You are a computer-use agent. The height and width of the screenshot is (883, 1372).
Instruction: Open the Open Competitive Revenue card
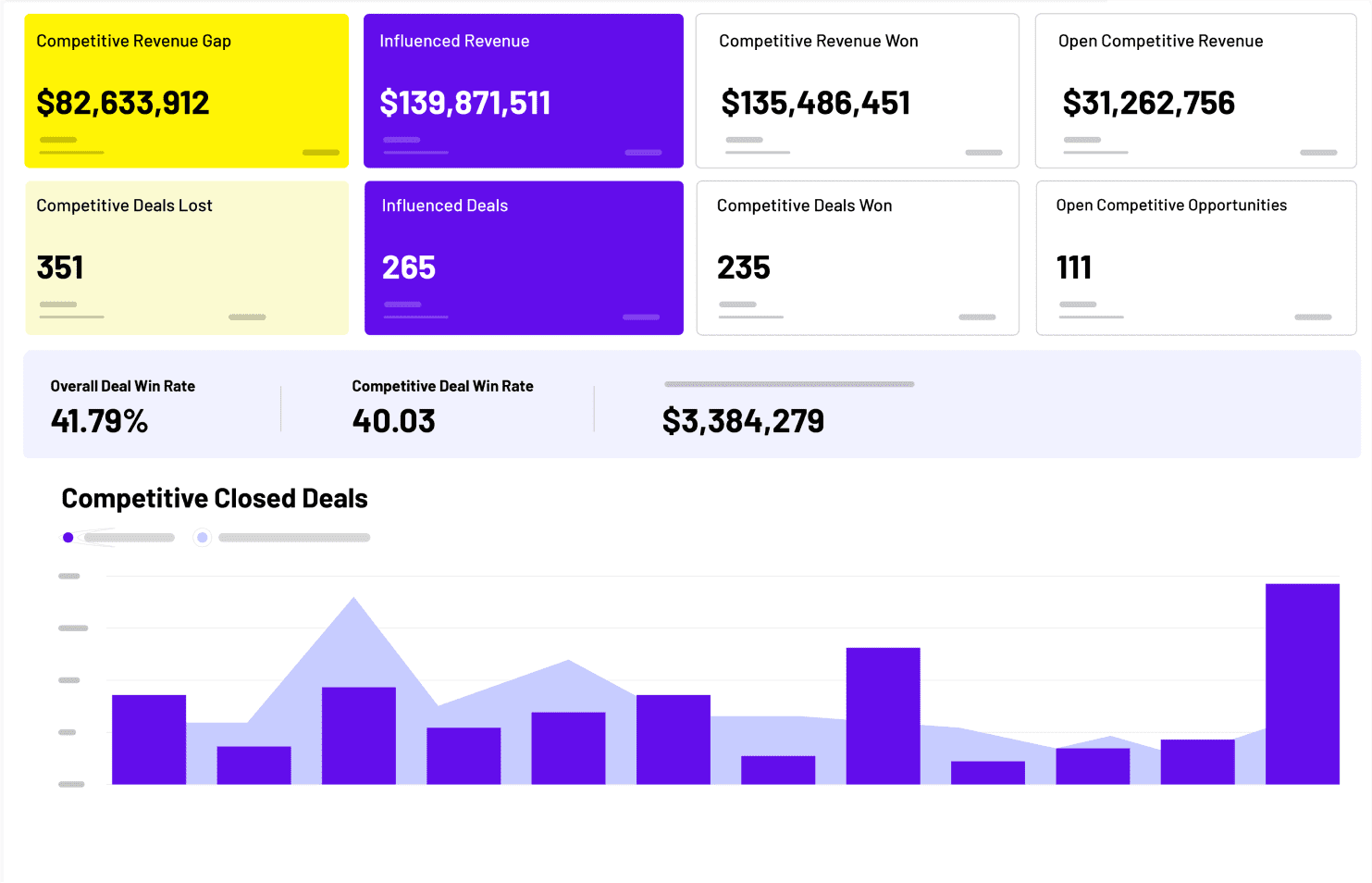[x=1196, y=91]
